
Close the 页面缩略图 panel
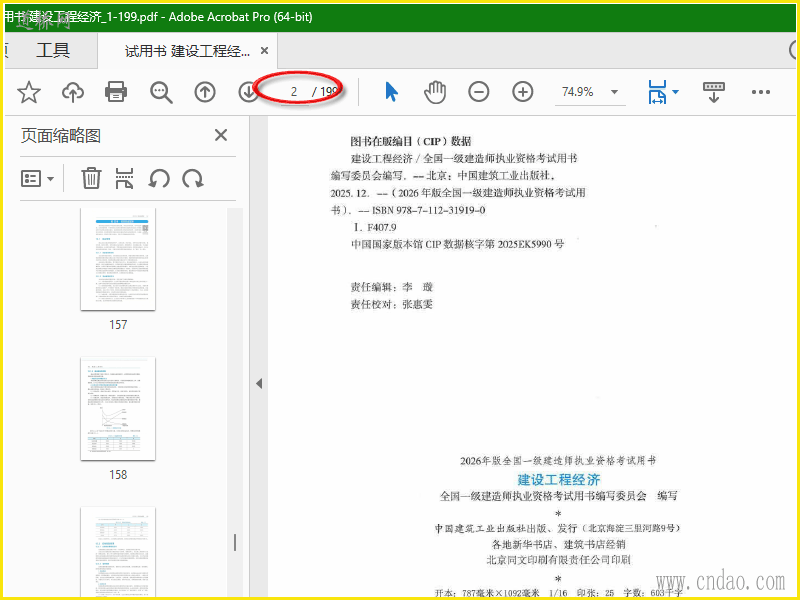point(221,135)
